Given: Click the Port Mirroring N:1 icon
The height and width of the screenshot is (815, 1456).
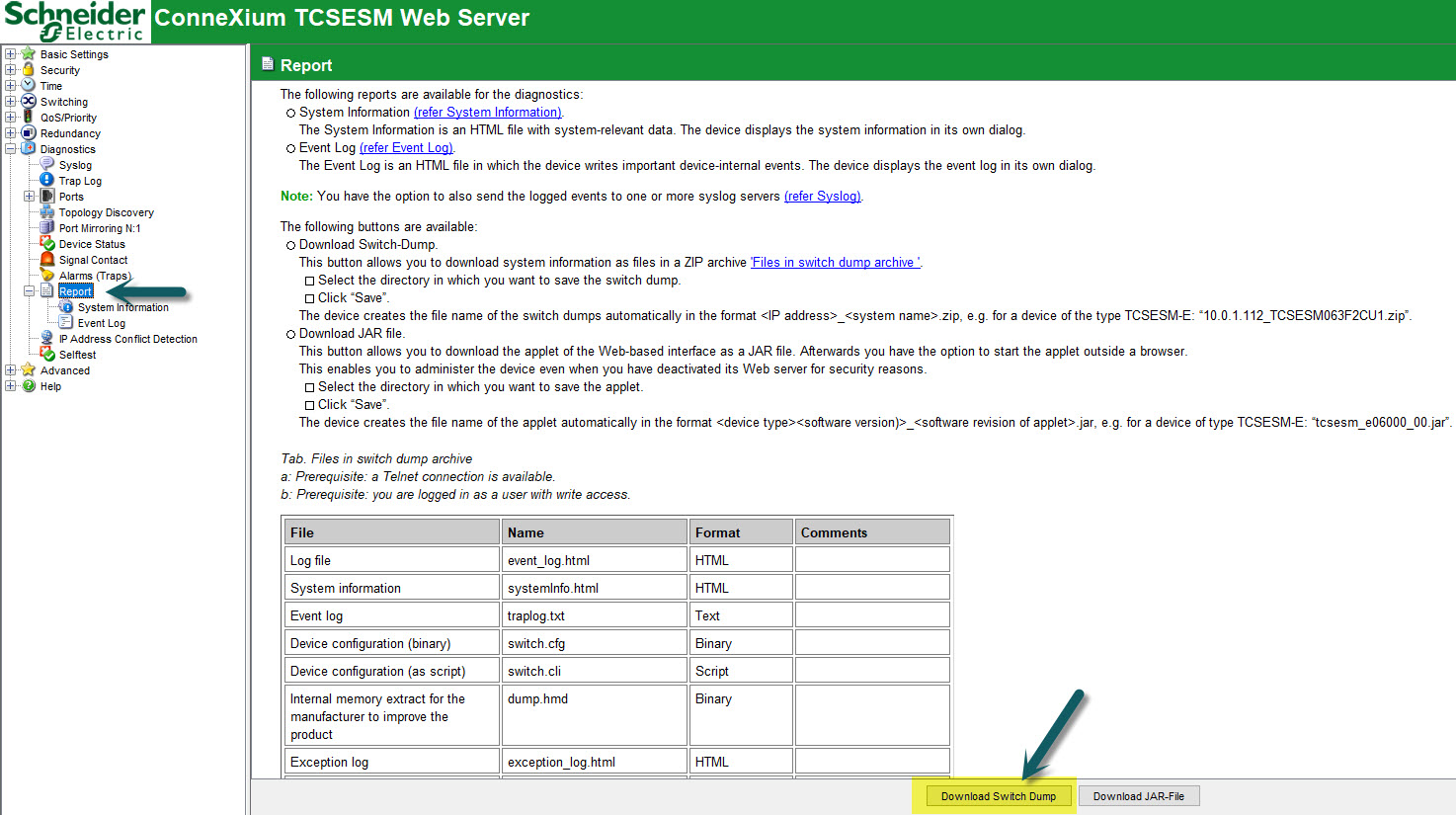Looking at the screenshot, I should click(x=46, y=227).
